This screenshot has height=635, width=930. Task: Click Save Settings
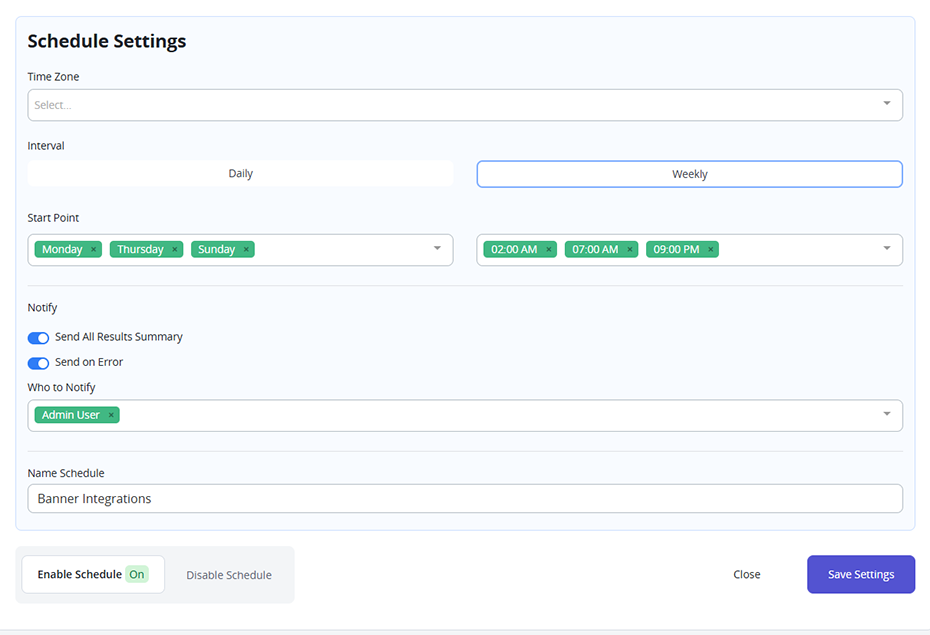pos(860,574)
